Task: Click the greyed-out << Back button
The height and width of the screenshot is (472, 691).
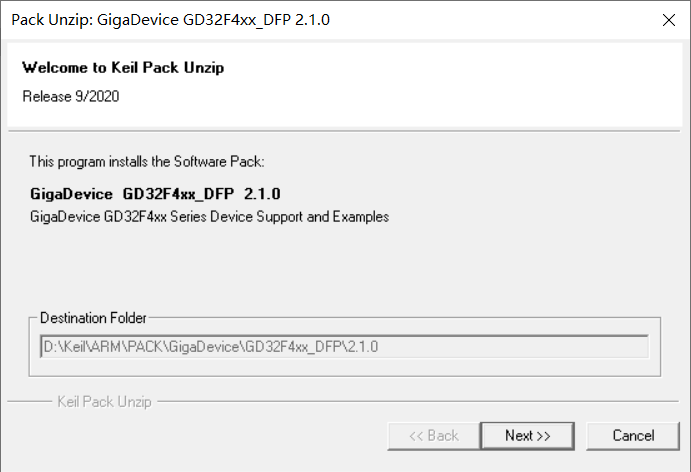Action: [x=434, y=435]
